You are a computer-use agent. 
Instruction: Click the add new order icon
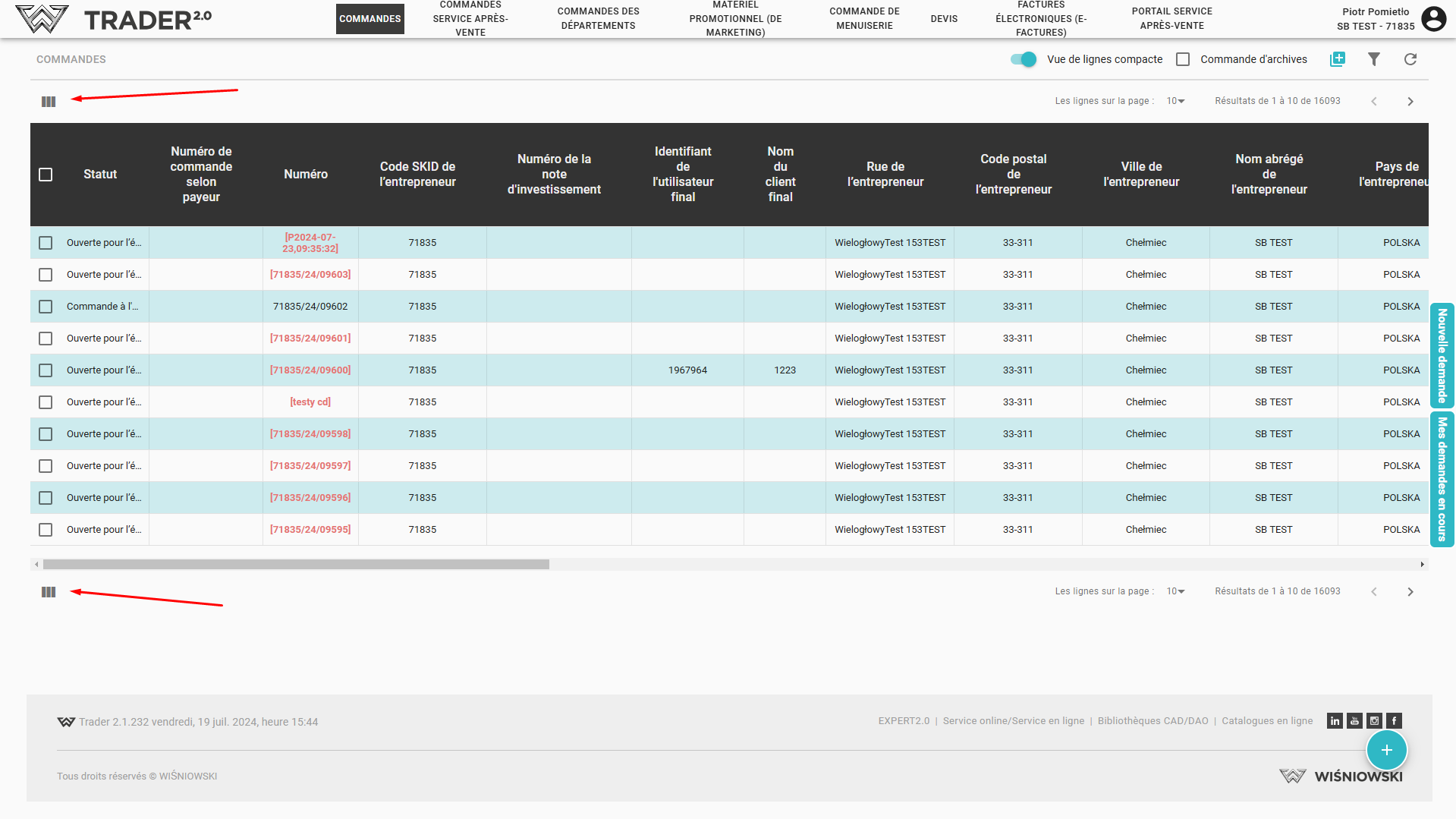[x=1337, y=59]
